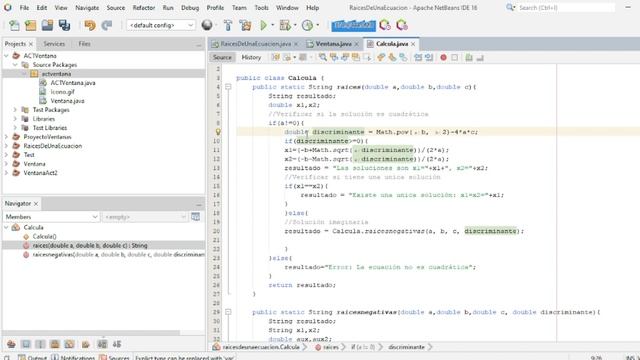Switch to the Files panel tab
The height and width of the screenshot is (360, 640).
point(84,44)
